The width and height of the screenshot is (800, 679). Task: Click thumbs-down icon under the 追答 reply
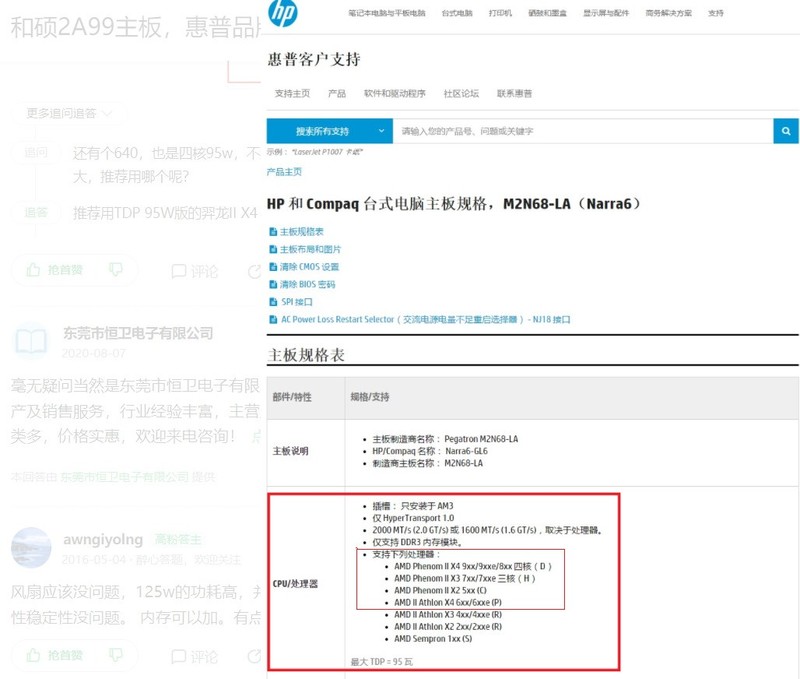point(116,270)
